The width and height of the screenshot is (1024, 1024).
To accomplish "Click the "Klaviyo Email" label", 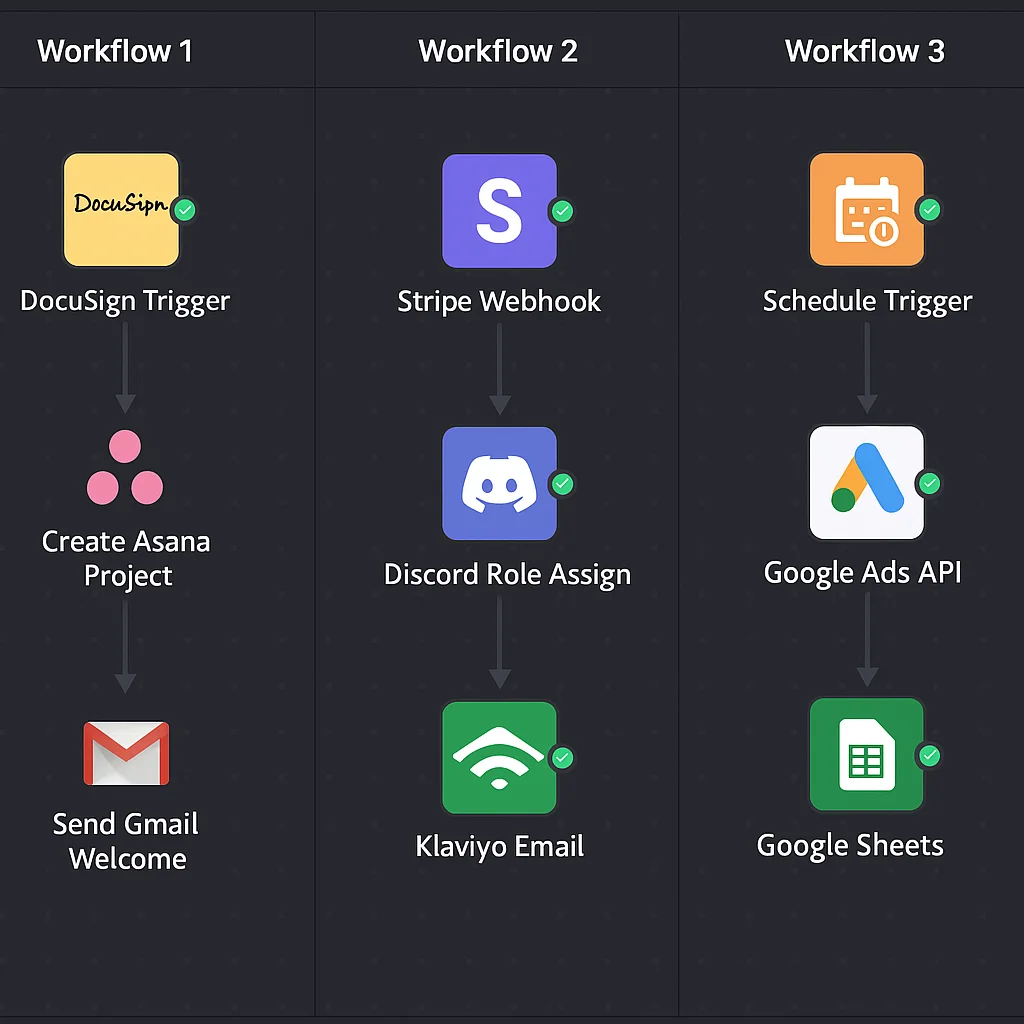I will pos(500,846).
